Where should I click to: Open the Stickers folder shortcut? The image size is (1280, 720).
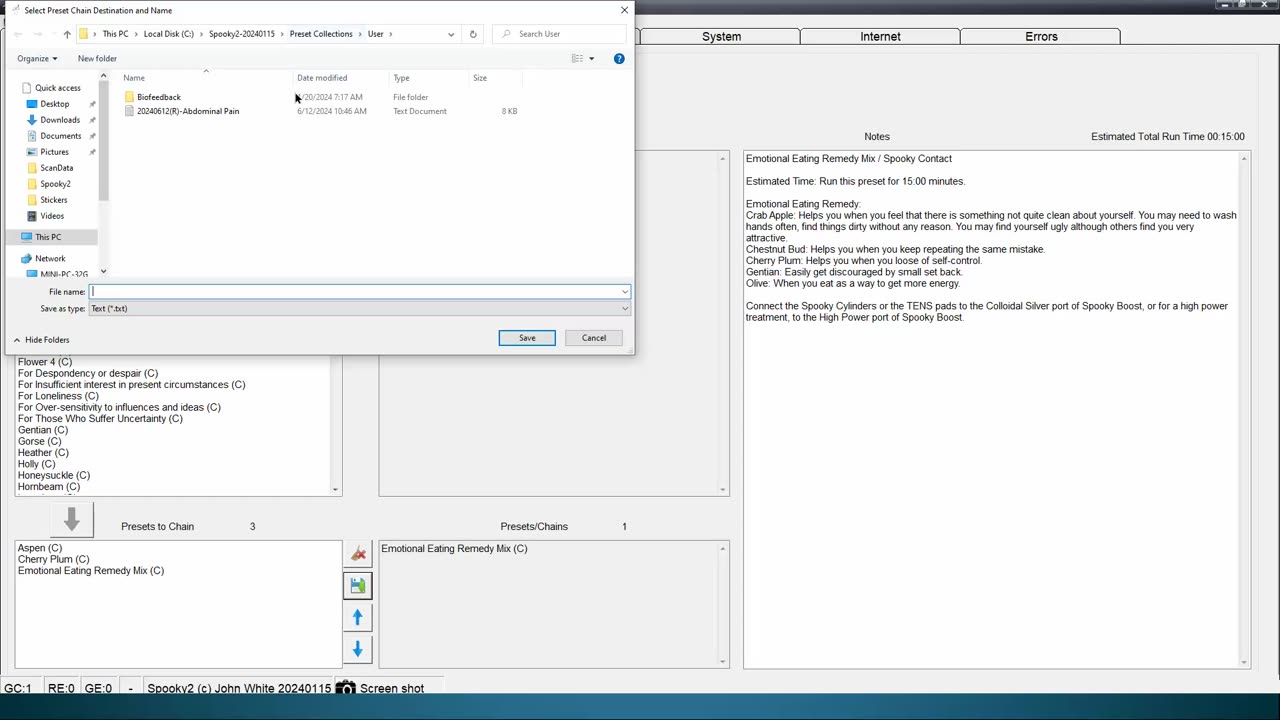53,200
